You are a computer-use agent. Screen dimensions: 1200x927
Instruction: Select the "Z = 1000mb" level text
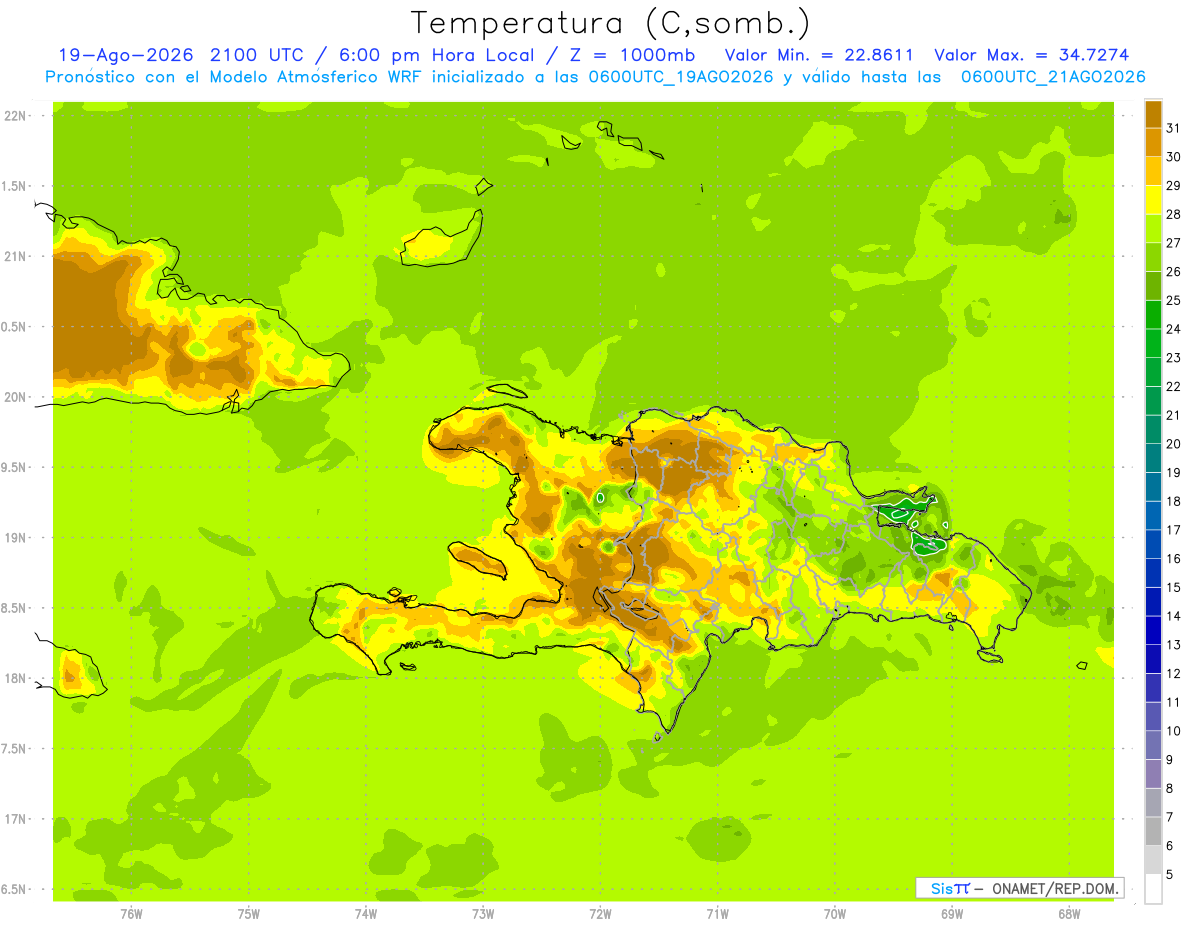(x=632, y=55)
